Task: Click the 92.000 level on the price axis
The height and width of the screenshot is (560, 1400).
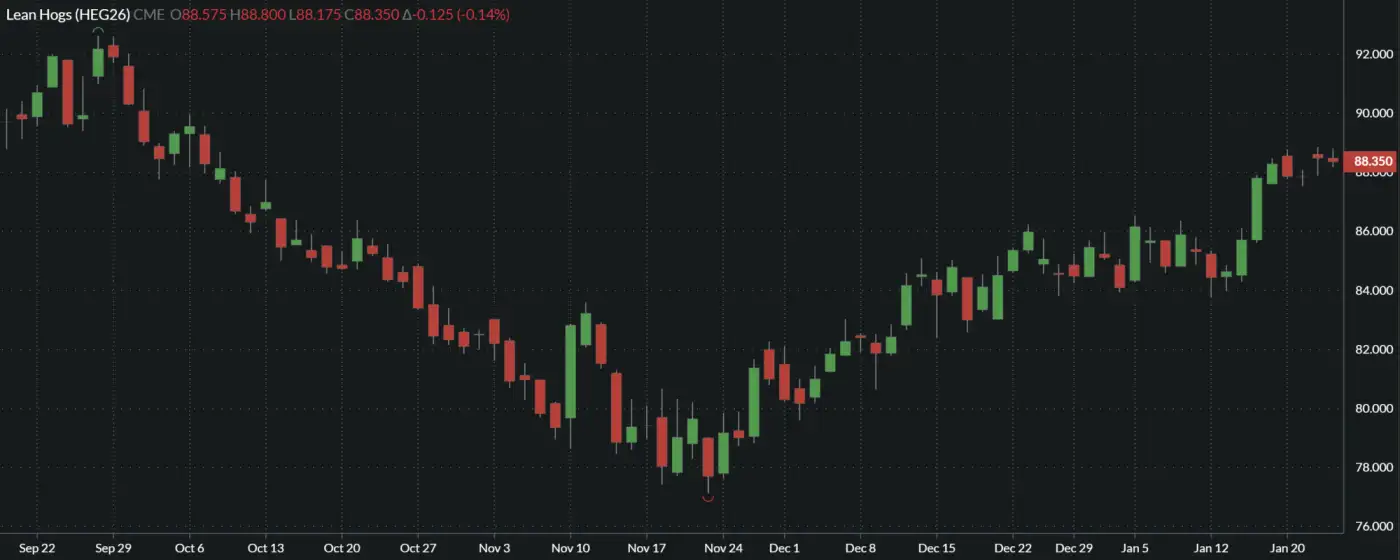Action: [x=1372, y=54]
